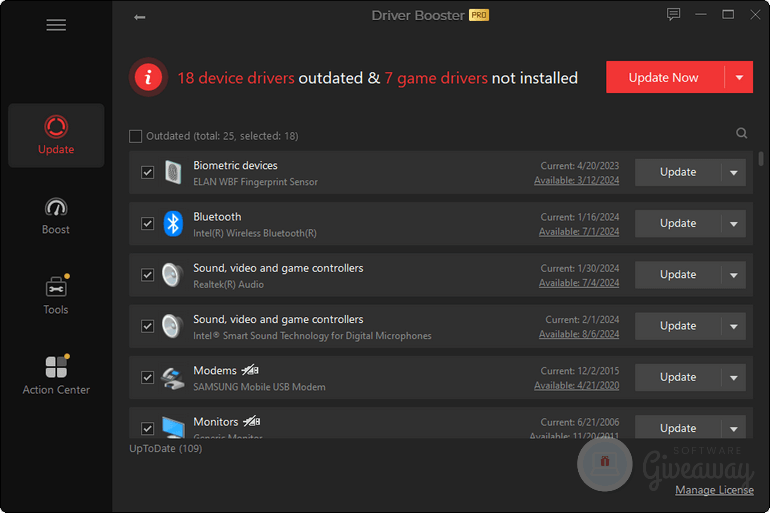Open the hamburger menu
The height and width of the screenshot is (513, 770).
(56, 25)
